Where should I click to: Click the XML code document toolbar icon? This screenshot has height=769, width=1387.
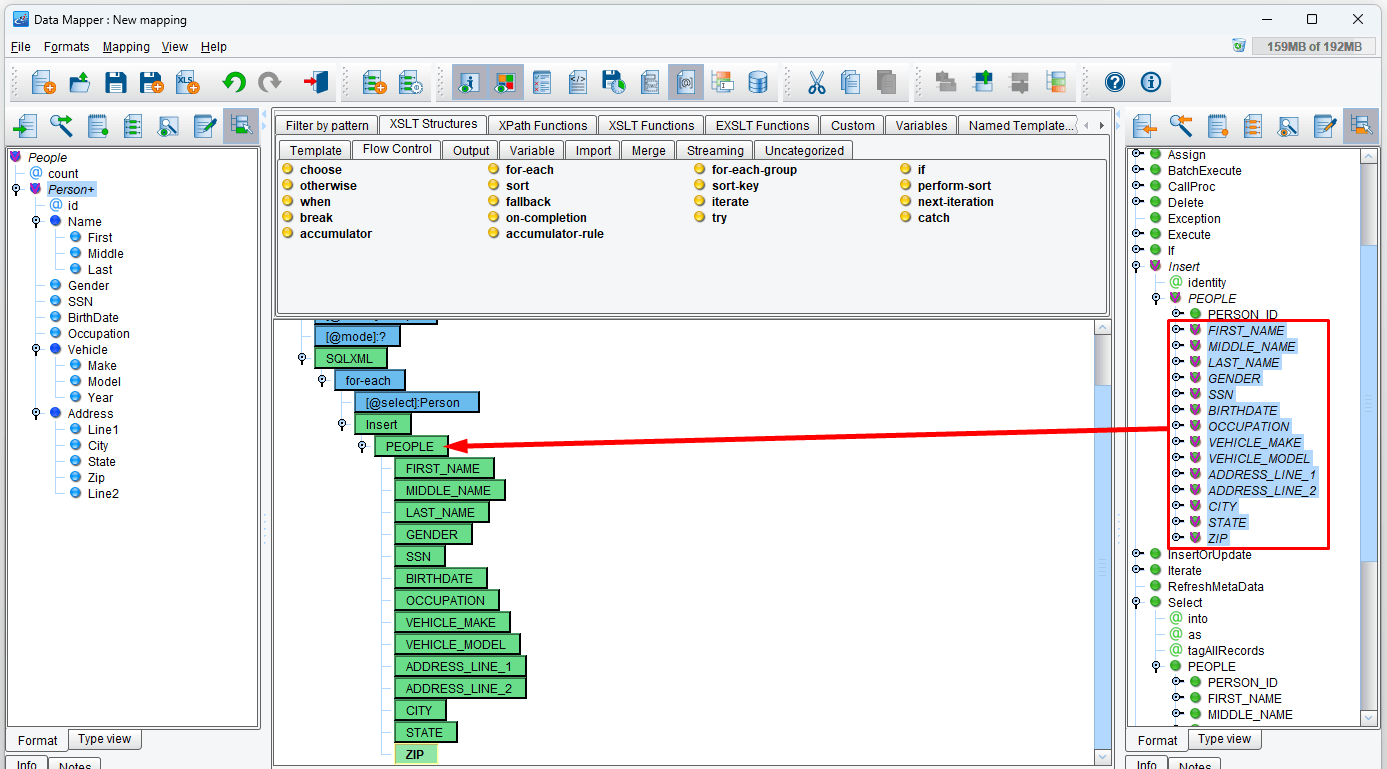point(577,82)
